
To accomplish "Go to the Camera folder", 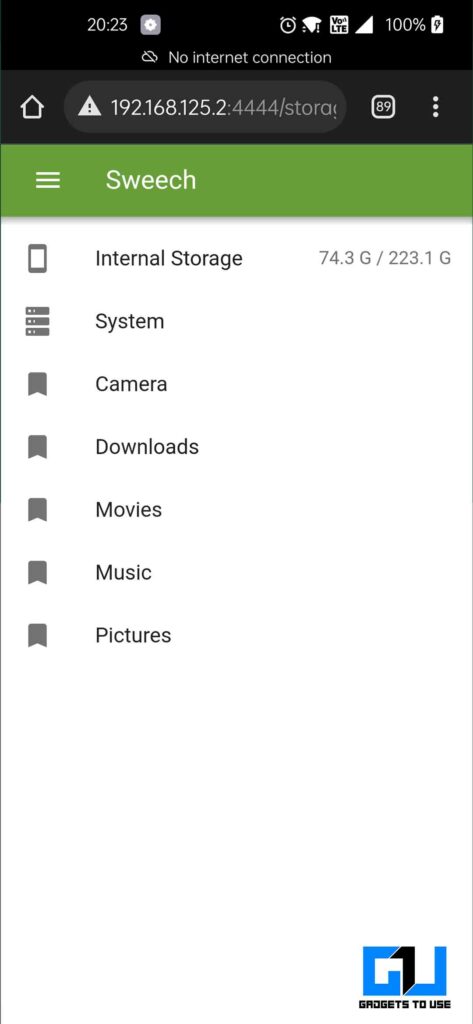I will pos(236,384).
